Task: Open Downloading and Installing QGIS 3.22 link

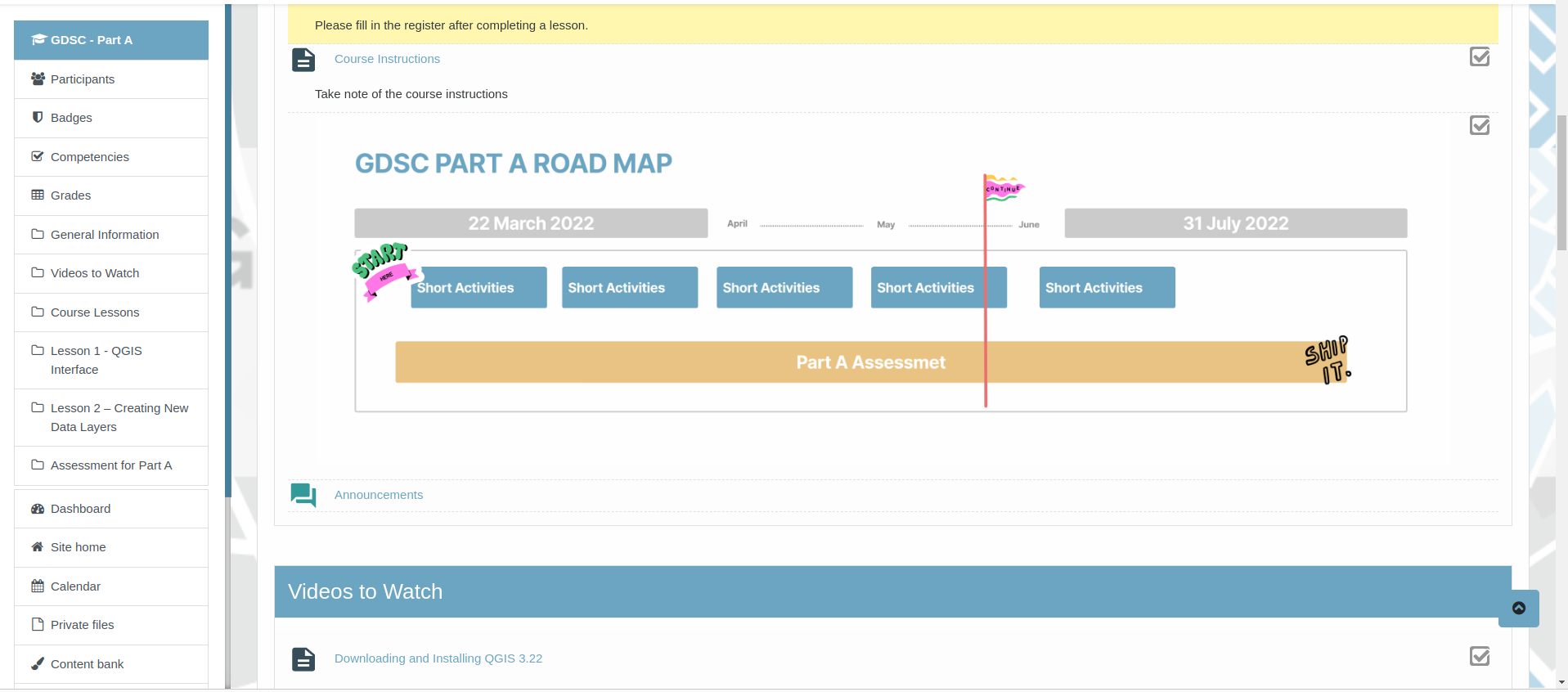Action: tap(438, 658)
